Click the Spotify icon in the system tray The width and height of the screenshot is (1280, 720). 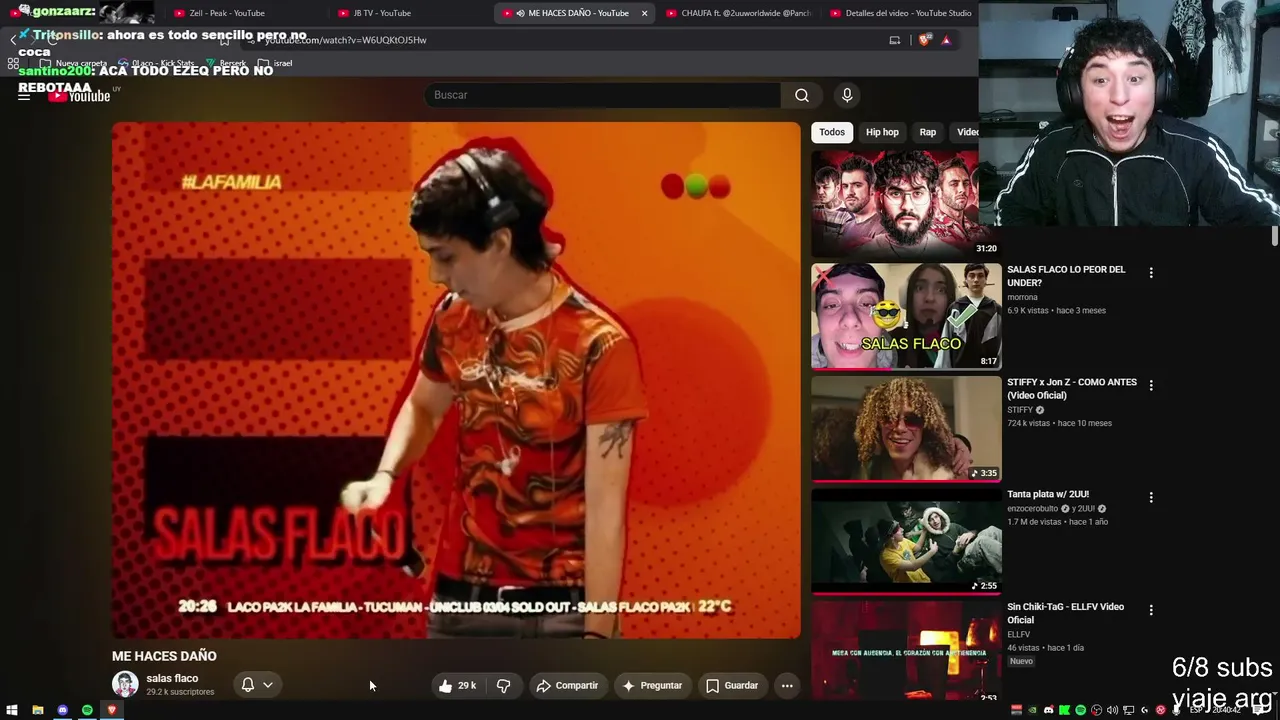click(x=1080, y=710)
